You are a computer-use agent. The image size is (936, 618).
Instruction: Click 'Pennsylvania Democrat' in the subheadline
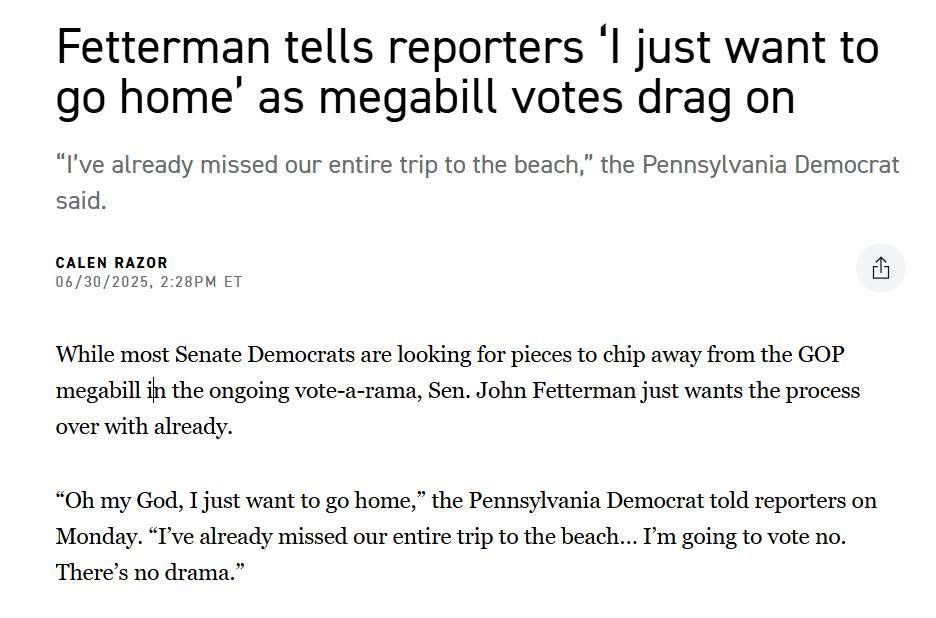(771, 165)
